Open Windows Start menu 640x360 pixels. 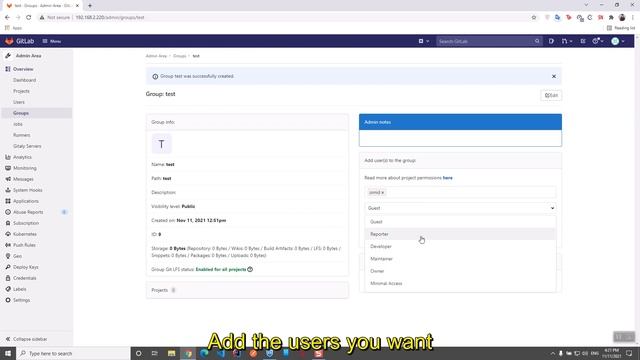pos(8,353)
